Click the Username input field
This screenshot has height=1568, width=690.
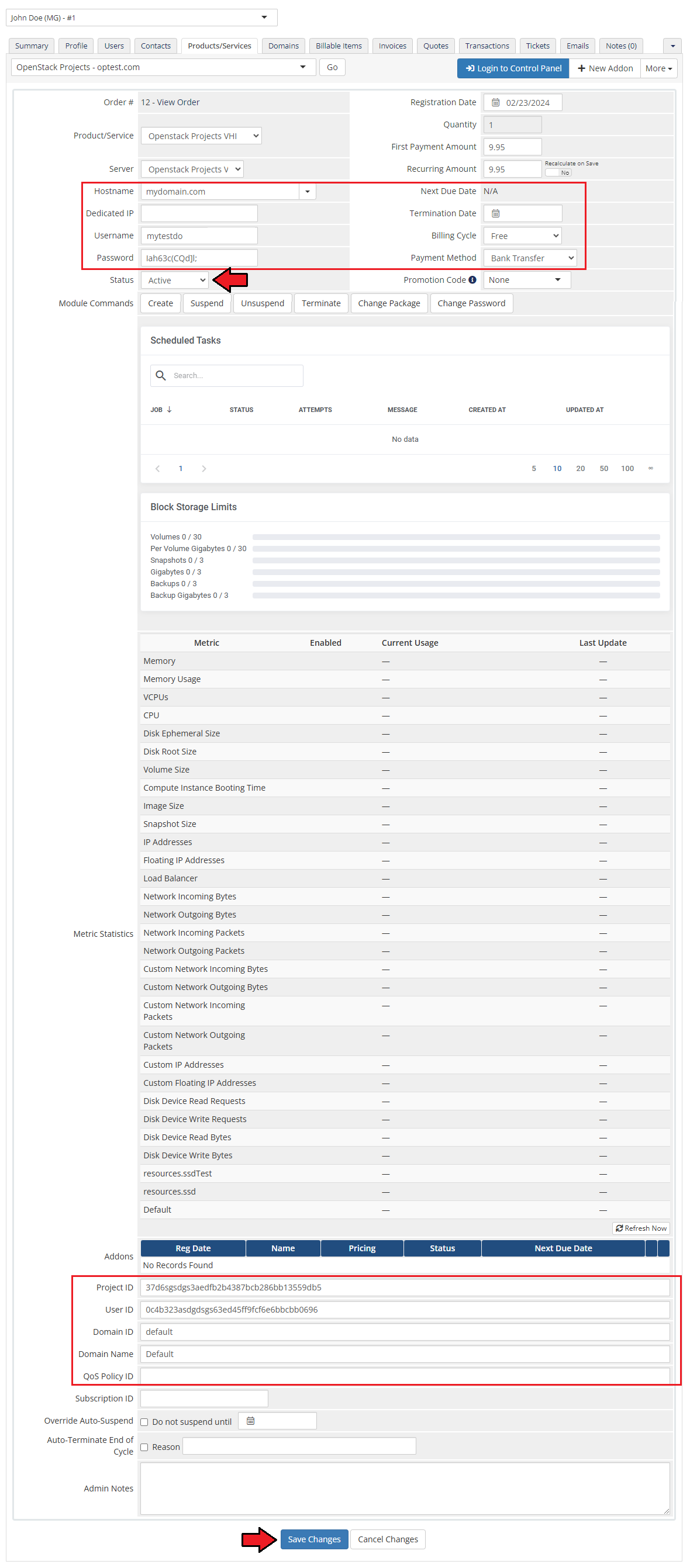199,236
